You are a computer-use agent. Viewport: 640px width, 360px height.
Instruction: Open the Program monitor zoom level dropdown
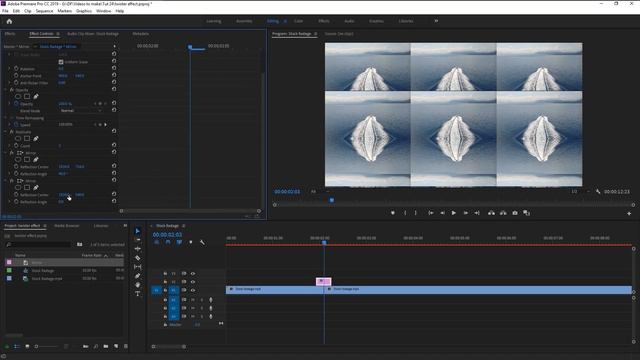(x=319, y=191)
